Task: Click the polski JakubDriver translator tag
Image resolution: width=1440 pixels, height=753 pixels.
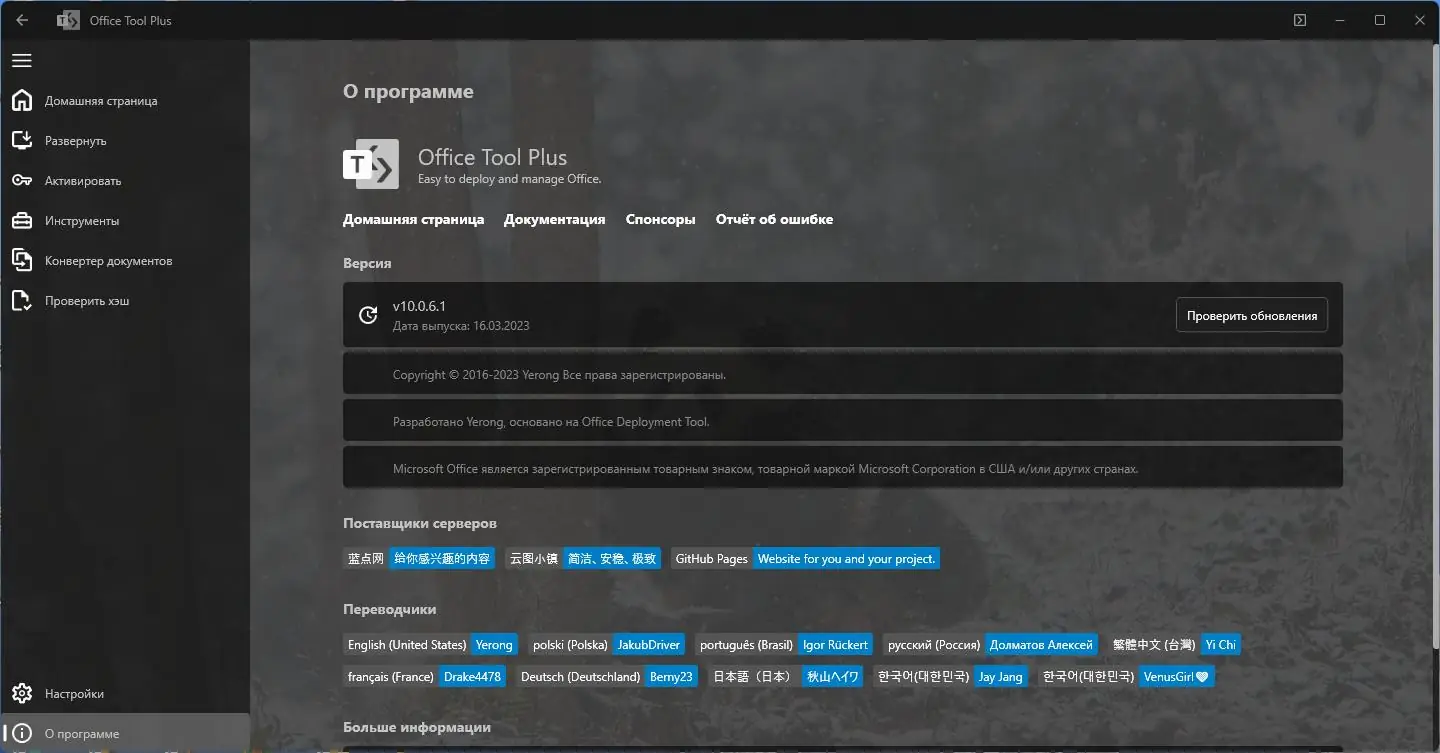Action: tap(607, 644)
